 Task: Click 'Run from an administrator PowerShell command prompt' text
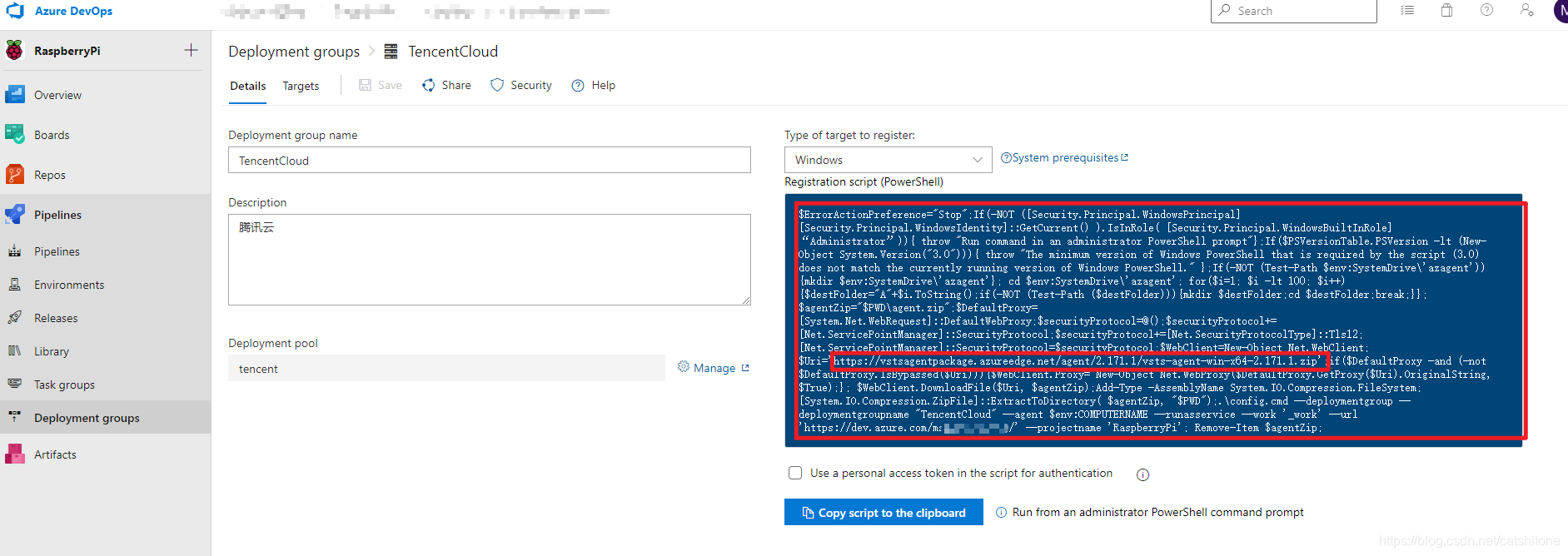(1157, 512)
